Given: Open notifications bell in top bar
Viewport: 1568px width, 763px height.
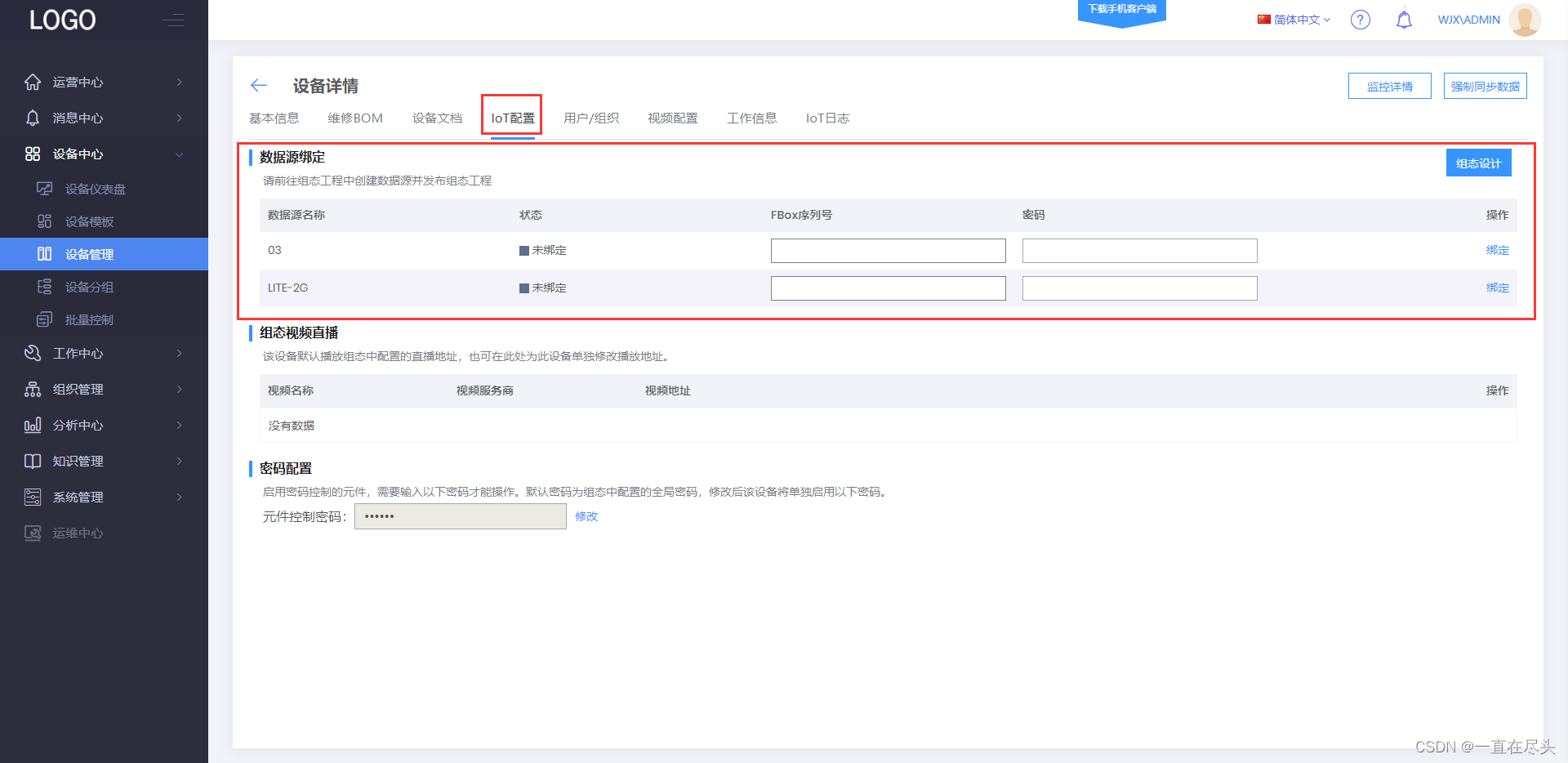Looking at the screenshot, I should coord(1404,20).
